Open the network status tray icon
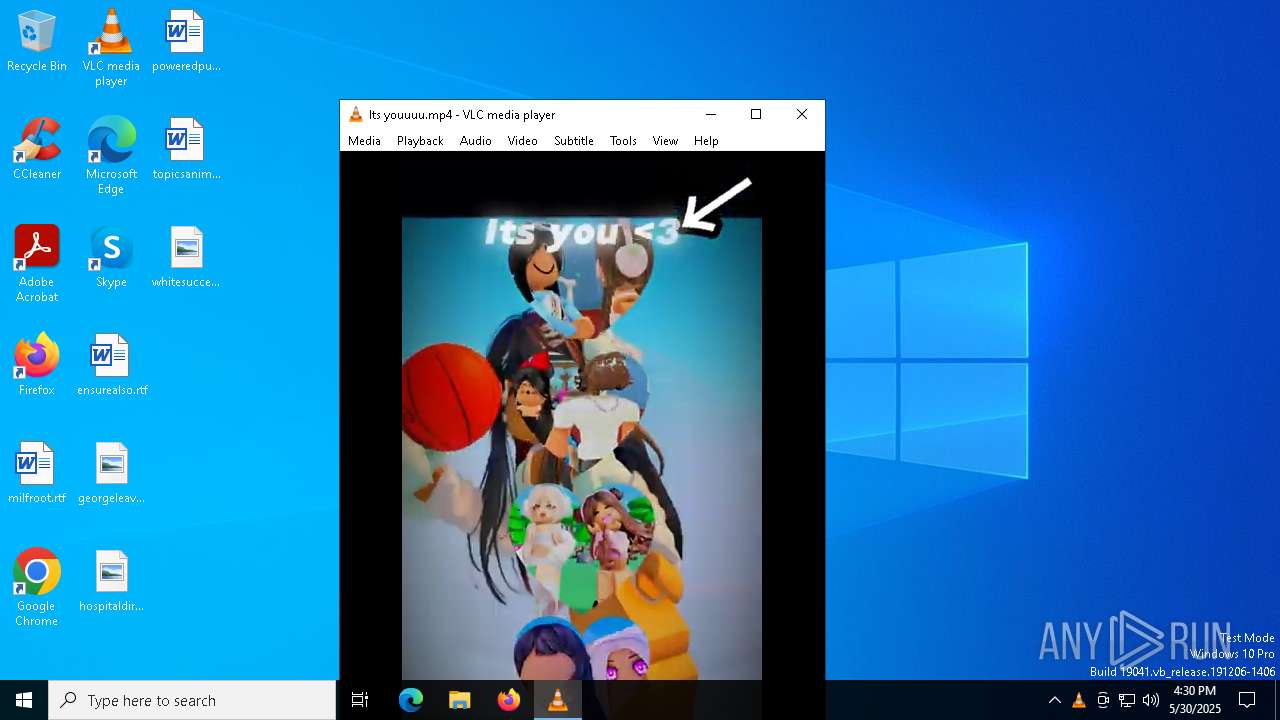Image resolution: width=1280 pixels, height=720 pixels. [1127, 700]
